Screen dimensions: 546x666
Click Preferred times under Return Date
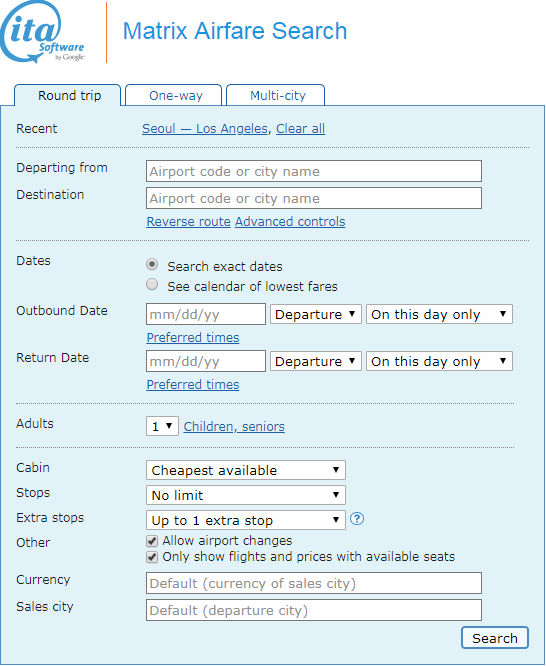coord(193,384)
